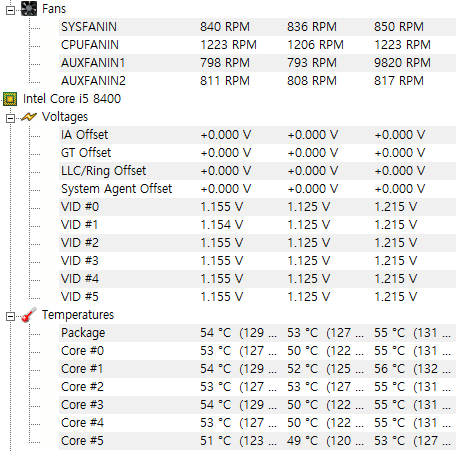Screen dimensions: 456x451
Task: Select the Core #4 temperature row
Action: tap(257, 423)
